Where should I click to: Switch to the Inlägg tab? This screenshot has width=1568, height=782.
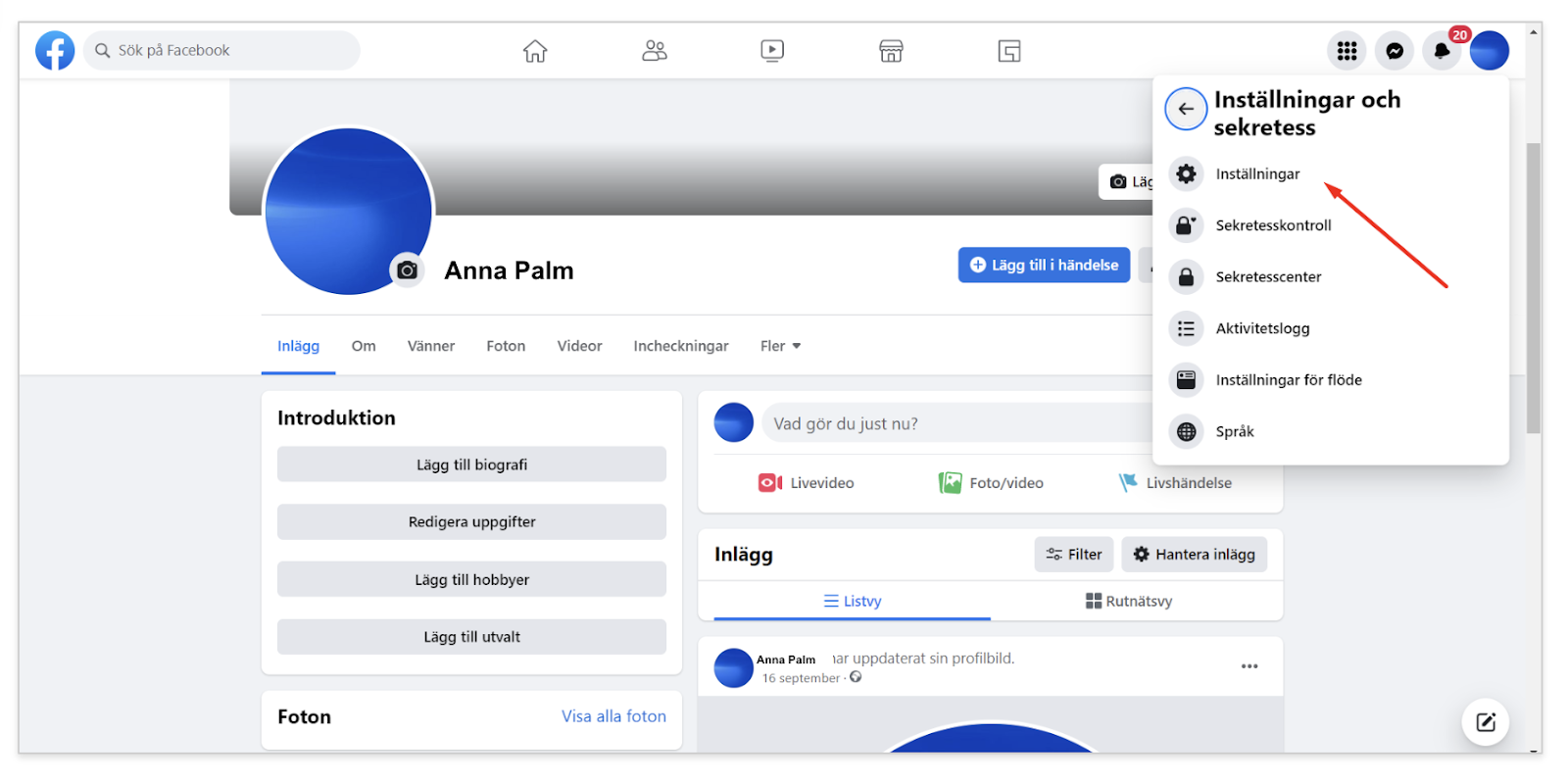point(298,346)
